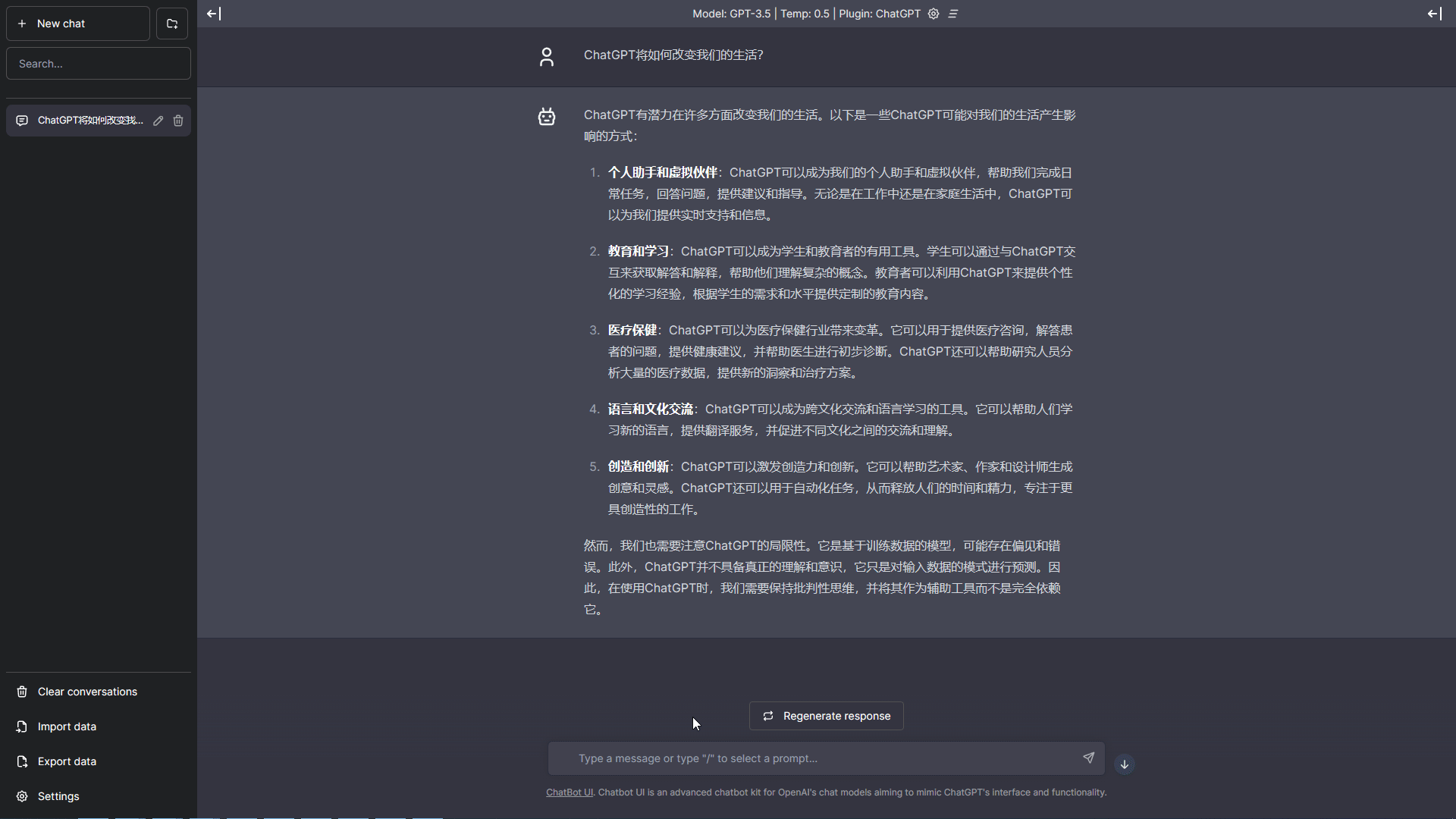Delete the conversation using trash icon
The image size is (1456, 819).
click(x=177, y=120)
